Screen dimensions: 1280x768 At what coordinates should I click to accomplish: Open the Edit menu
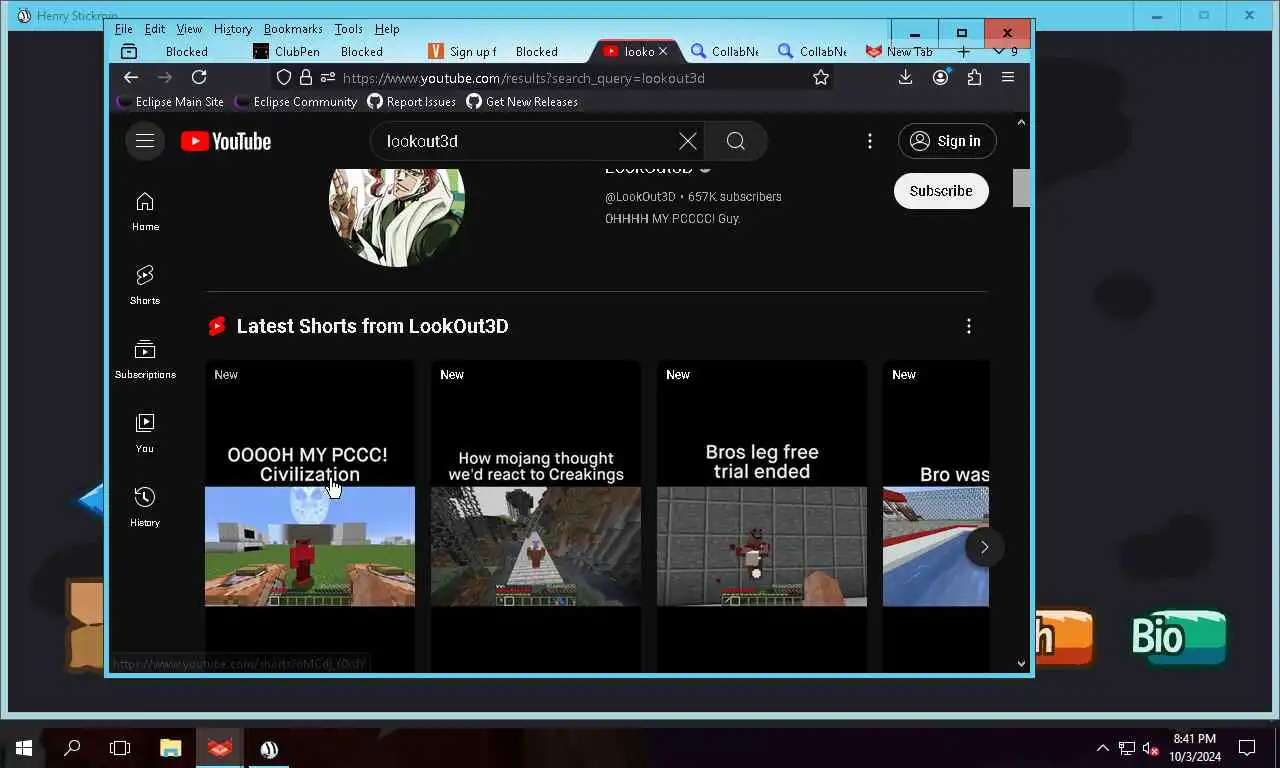pos(154,29)
